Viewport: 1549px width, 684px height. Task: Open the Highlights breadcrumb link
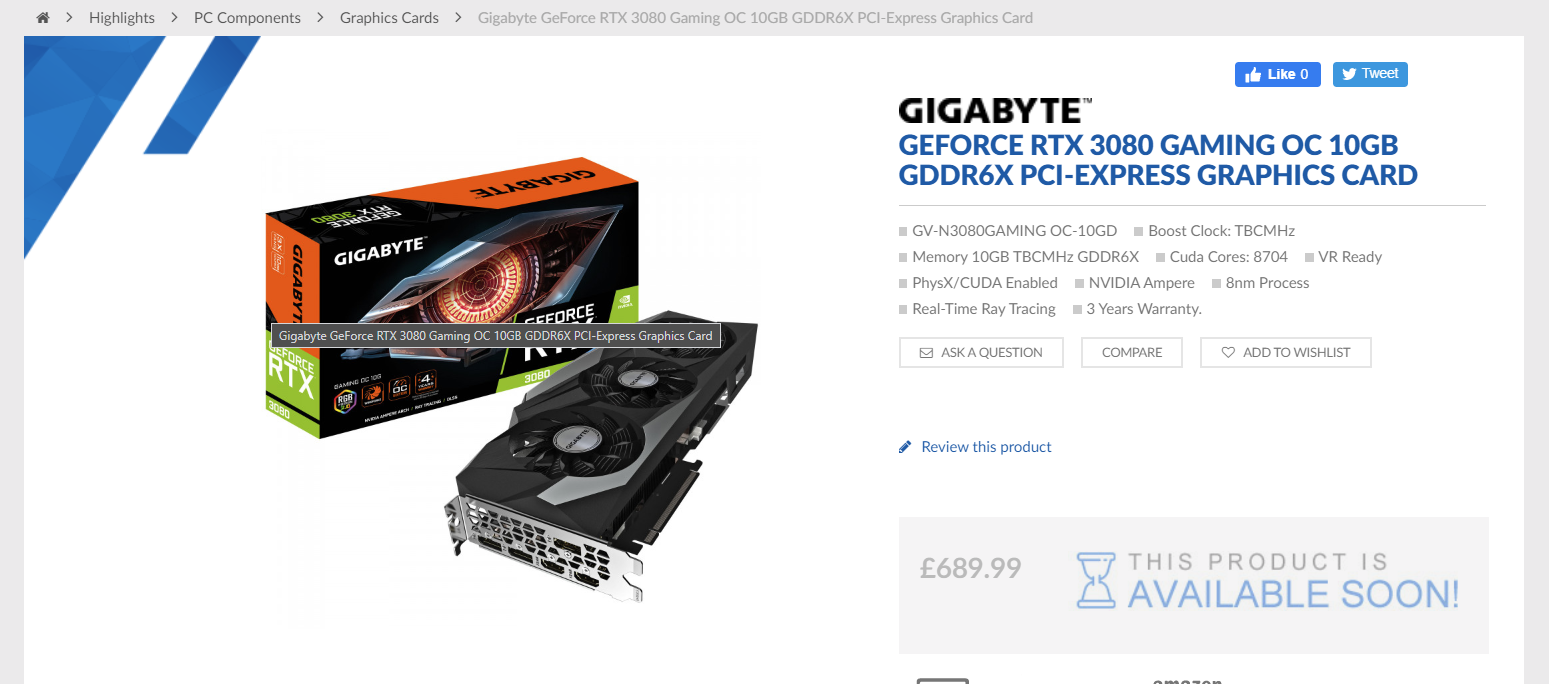pyautogui.click(x=122, y=18)
